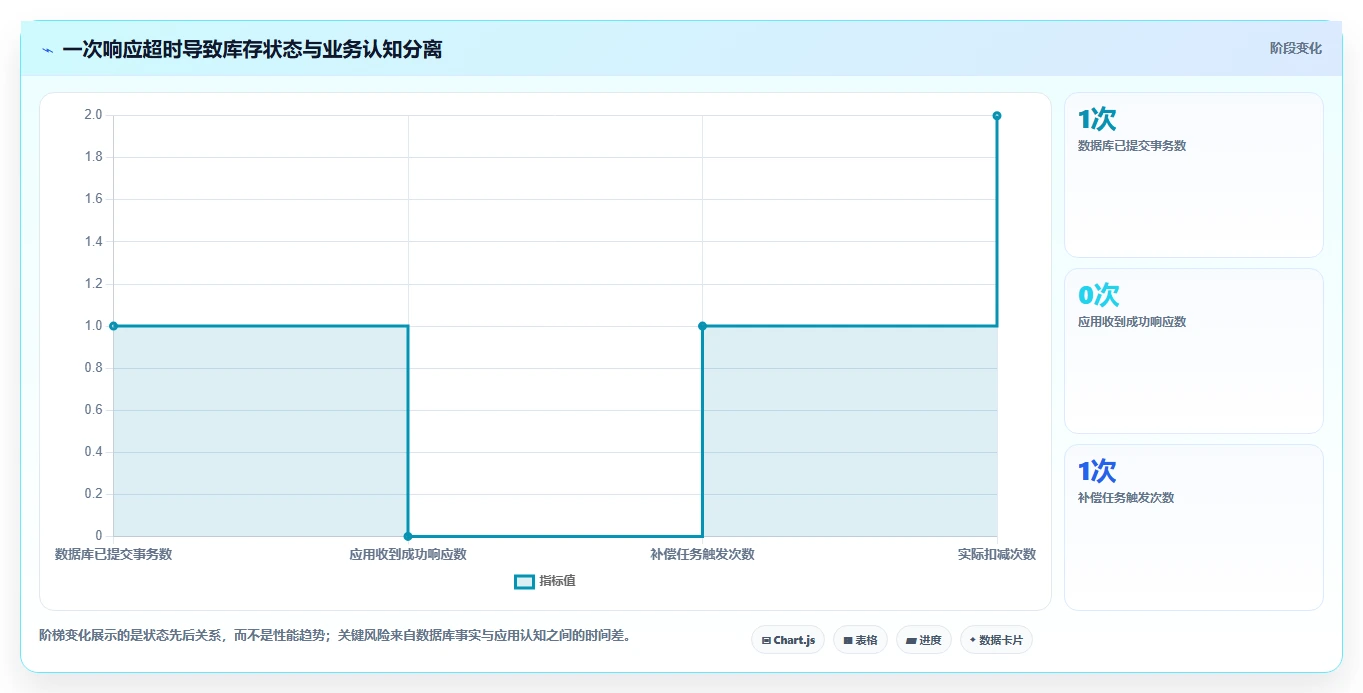Screen dimensions: 1363x693
Task: Click the x-axis label 数据库已提交事务数
Action: [113, 554]
